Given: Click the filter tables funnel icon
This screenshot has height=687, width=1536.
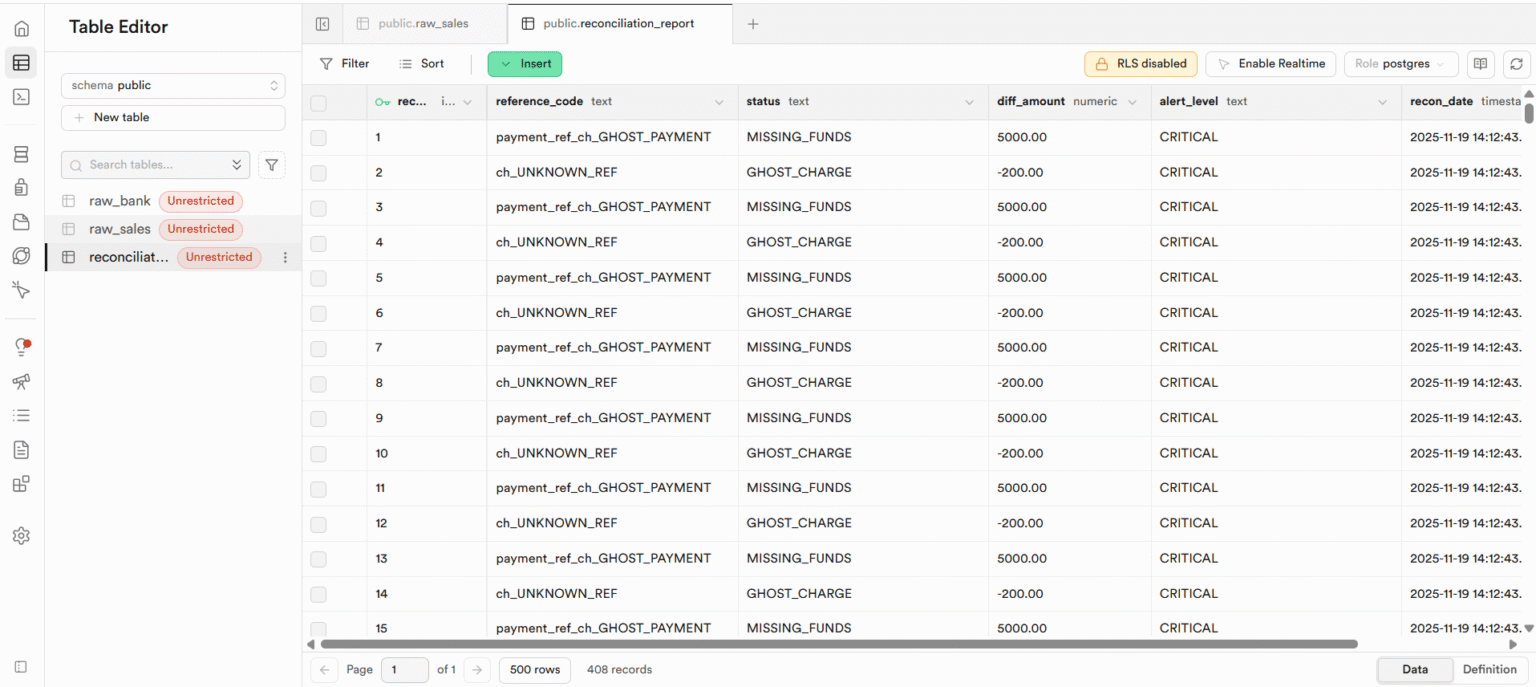Looking at the screenshot, I should pos(271,165).
